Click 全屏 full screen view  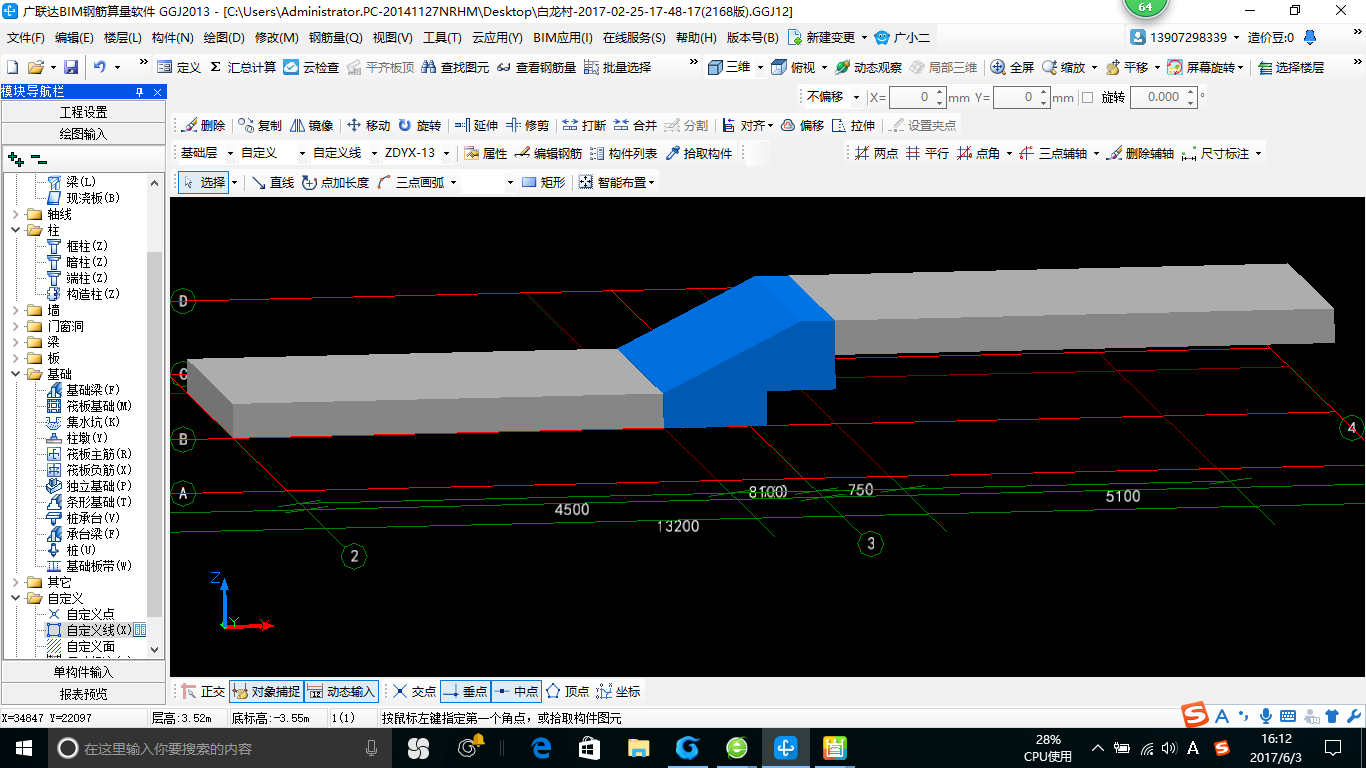[1012, 67]
